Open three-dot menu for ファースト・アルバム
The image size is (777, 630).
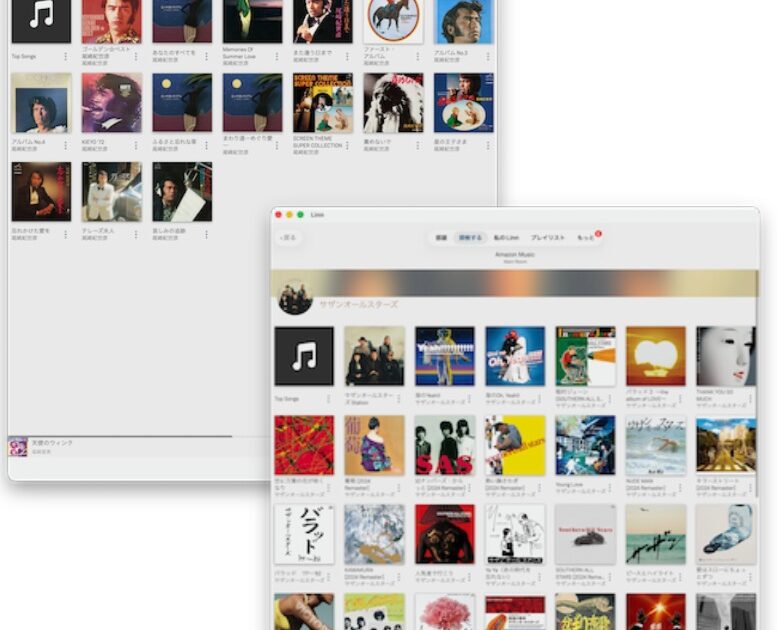(x=417, y=57)
